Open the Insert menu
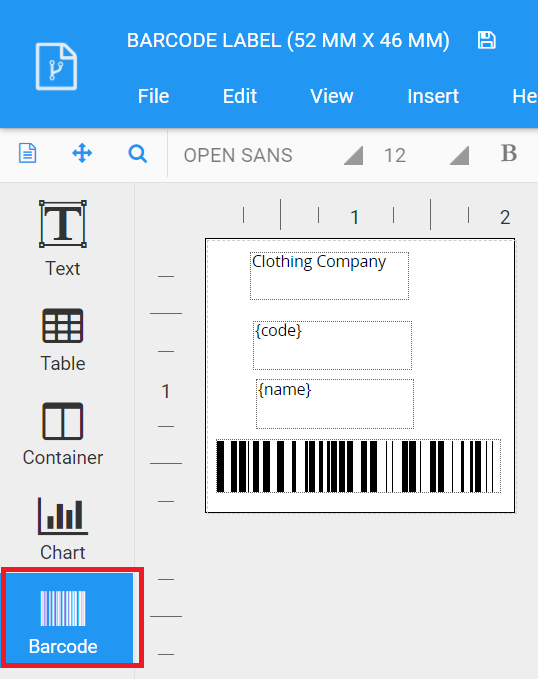 coord(433,96)
